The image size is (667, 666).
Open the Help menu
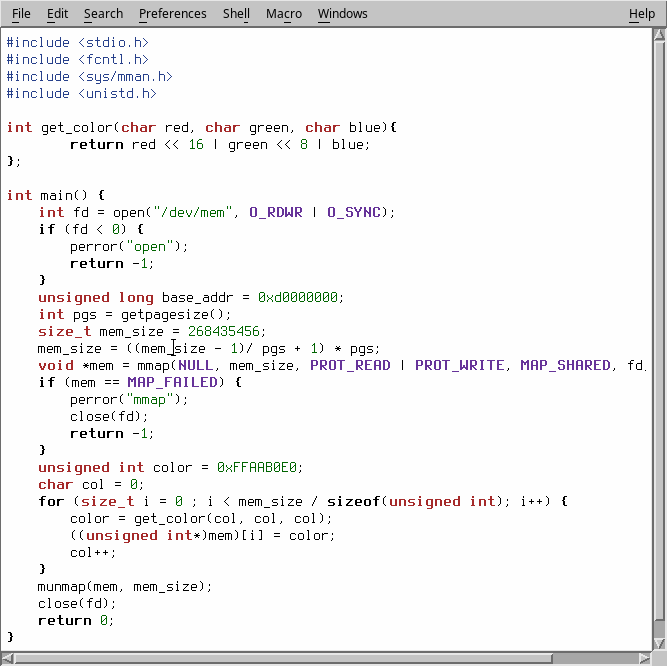(641, 14)
